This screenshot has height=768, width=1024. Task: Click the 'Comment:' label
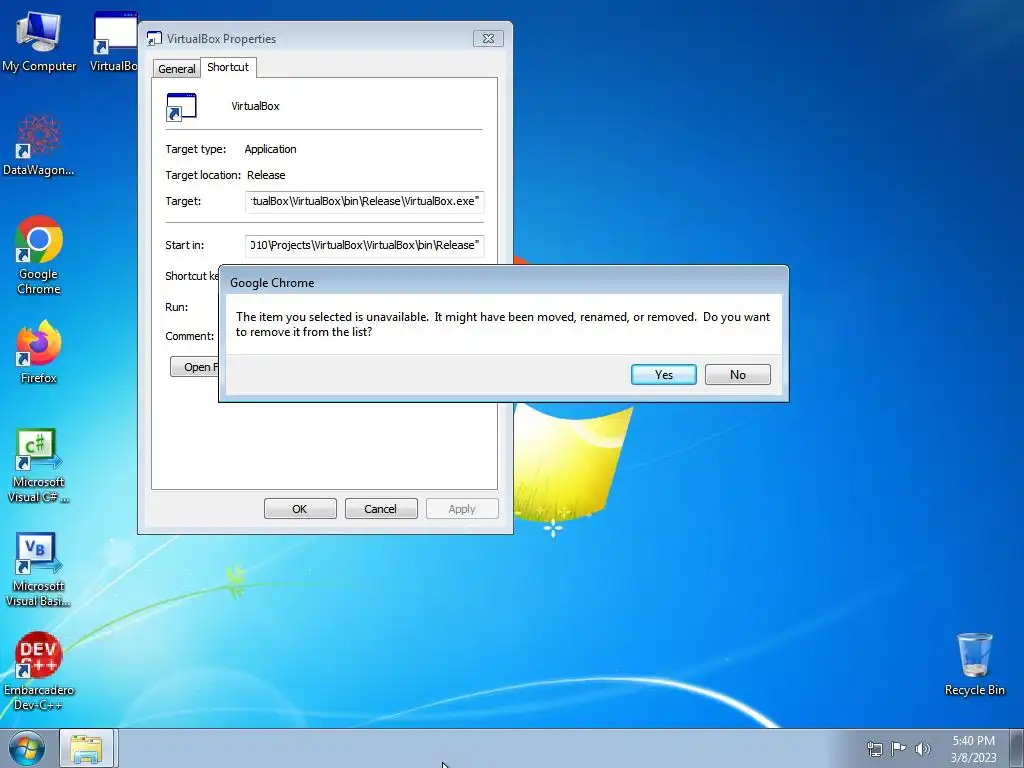(x=189, y=336)
